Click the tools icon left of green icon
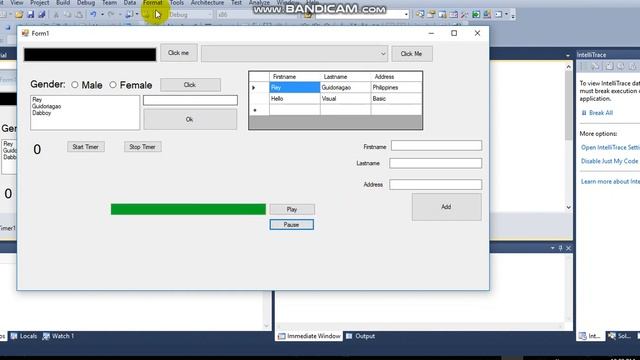Image resolution: width=640 pixels, height=360 pixels. tap(464, 15)
